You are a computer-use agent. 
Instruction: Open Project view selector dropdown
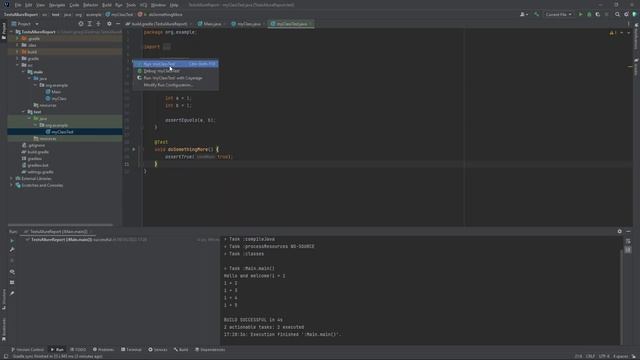pyautogui.click(x=25, y=24)
